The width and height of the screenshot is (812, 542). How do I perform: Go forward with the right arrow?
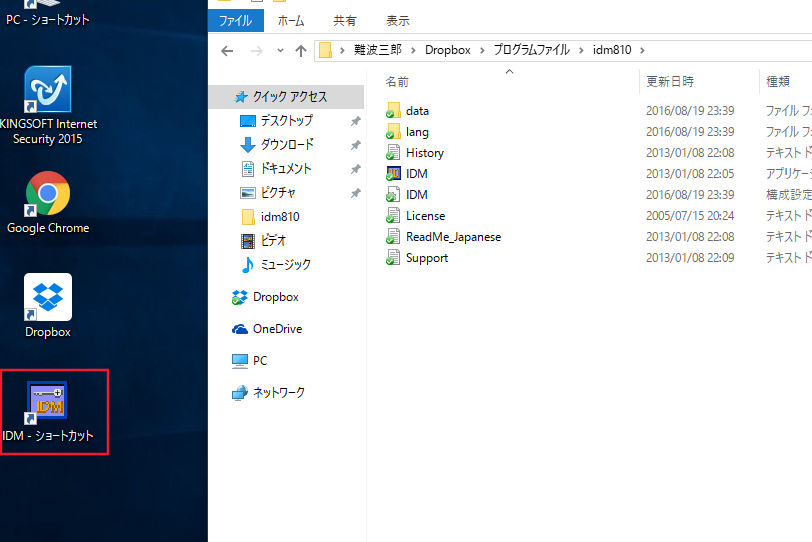256,51
